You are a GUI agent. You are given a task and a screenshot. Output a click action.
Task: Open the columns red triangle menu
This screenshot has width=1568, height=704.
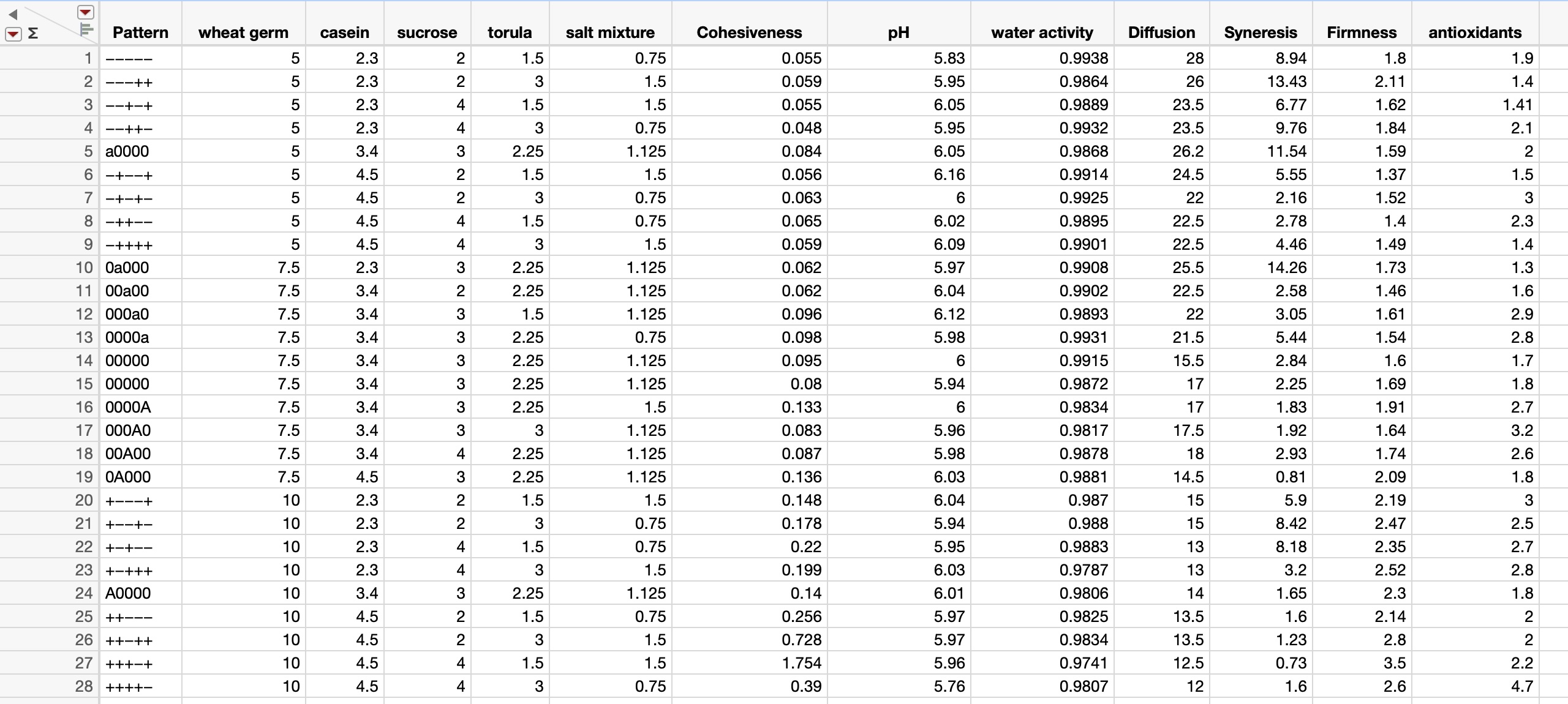tap(86, 12)
